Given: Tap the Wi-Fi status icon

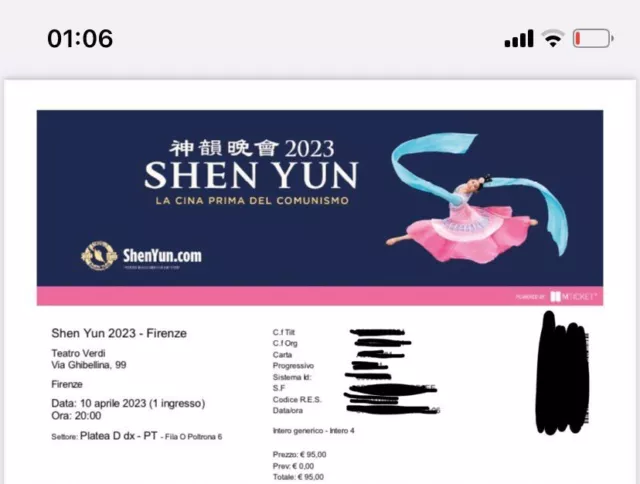Looking at the screenshot, I should (553, 38).
